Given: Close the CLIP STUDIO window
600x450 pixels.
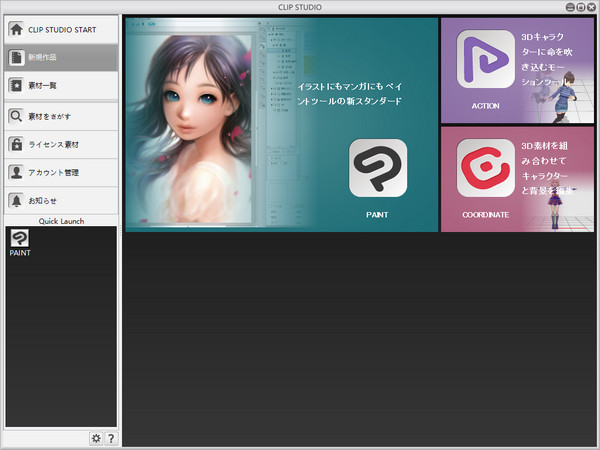Looking at the screenshot, I should click(592, 6).
